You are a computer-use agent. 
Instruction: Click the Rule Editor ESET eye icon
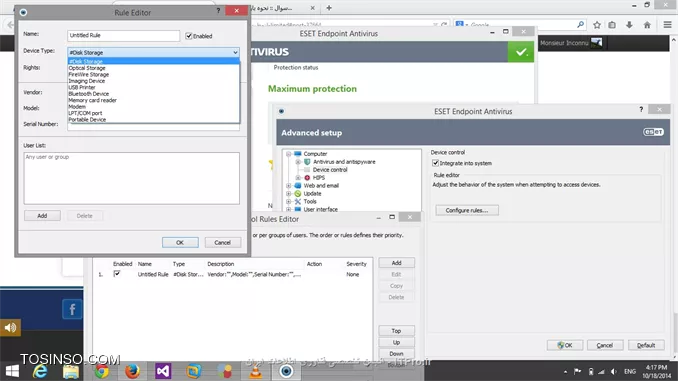(23, 13)
